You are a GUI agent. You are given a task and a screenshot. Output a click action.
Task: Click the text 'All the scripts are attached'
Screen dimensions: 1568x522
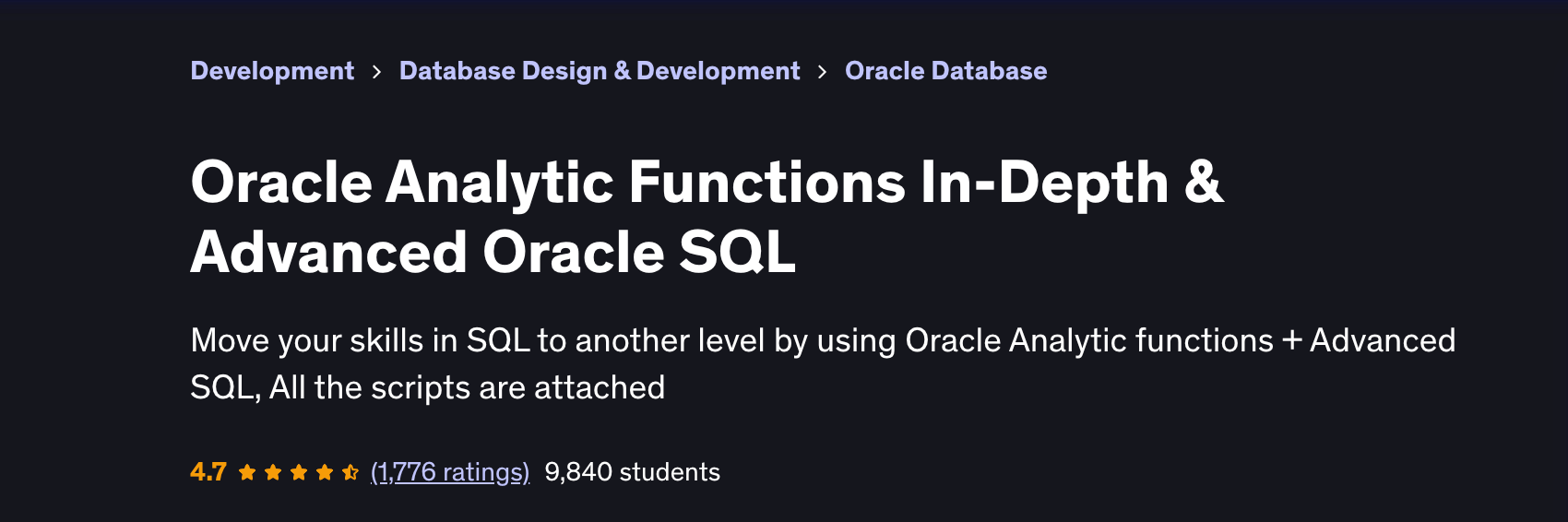pyautogui.click(x=467, y=387)
